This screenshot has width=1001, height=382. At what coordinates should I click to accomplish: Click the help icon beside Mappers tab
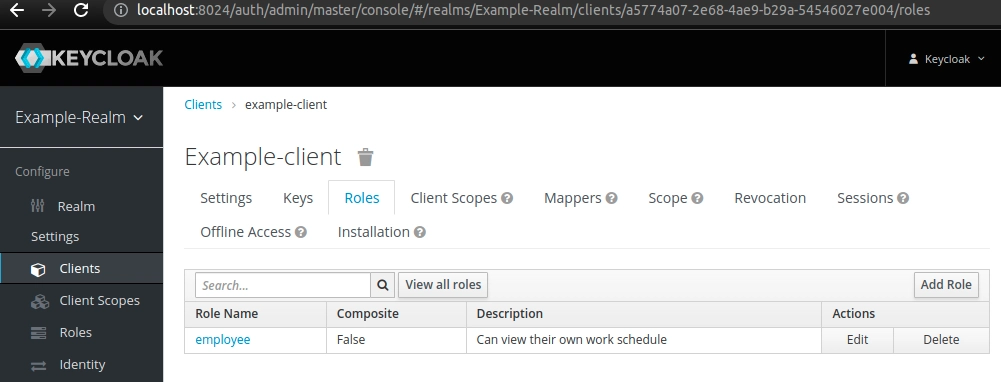tap(612, 198)
